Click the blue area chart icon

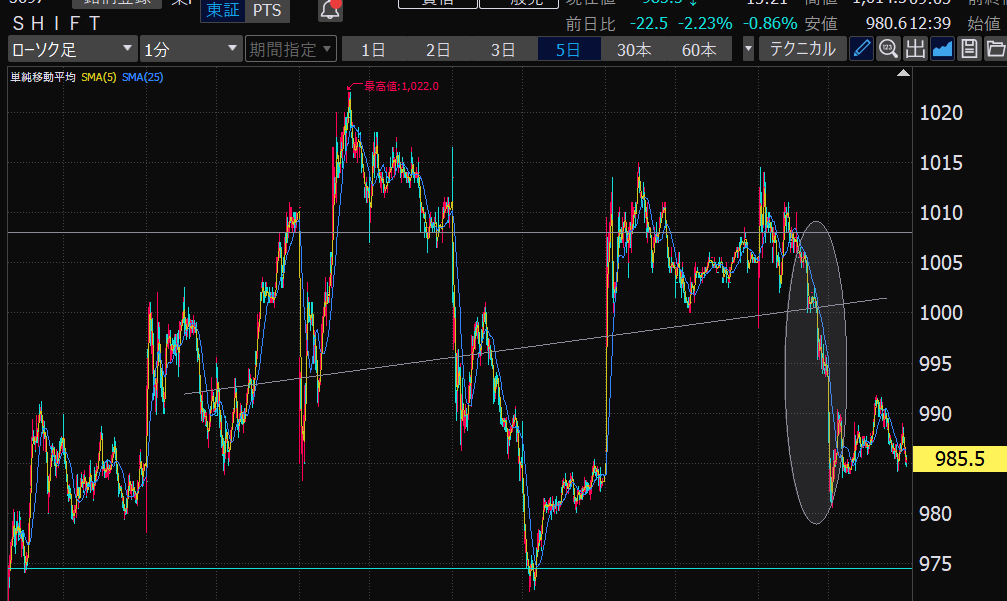[x=942, y=49]
